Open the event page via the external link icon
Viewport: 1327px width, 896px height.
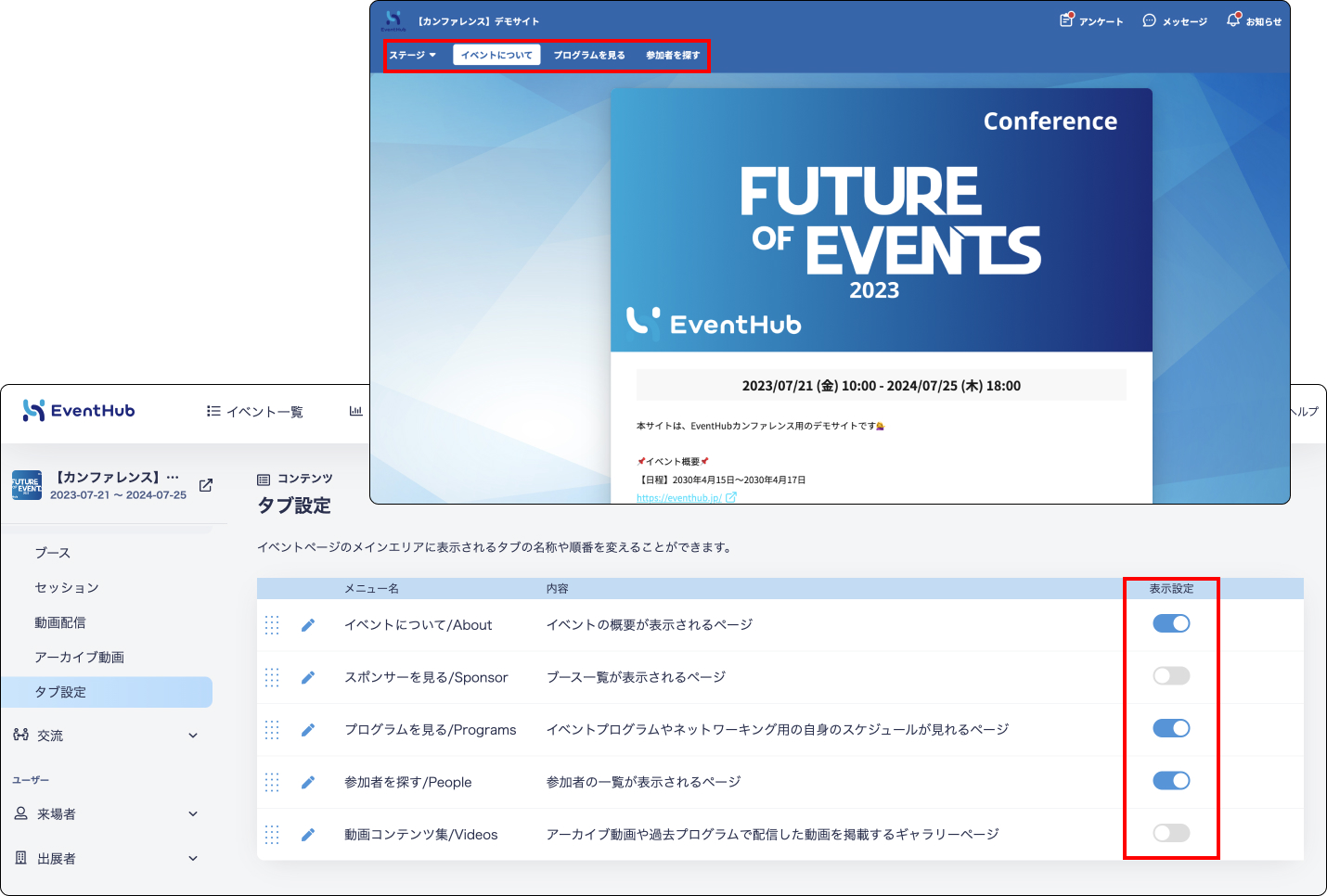(206, 485)
